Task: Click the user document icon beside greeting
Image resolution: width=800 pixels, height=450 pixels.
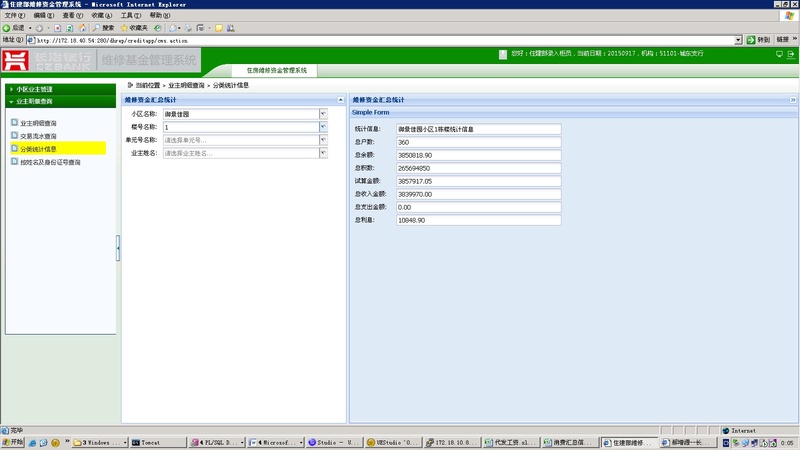Action: (503, 54)
